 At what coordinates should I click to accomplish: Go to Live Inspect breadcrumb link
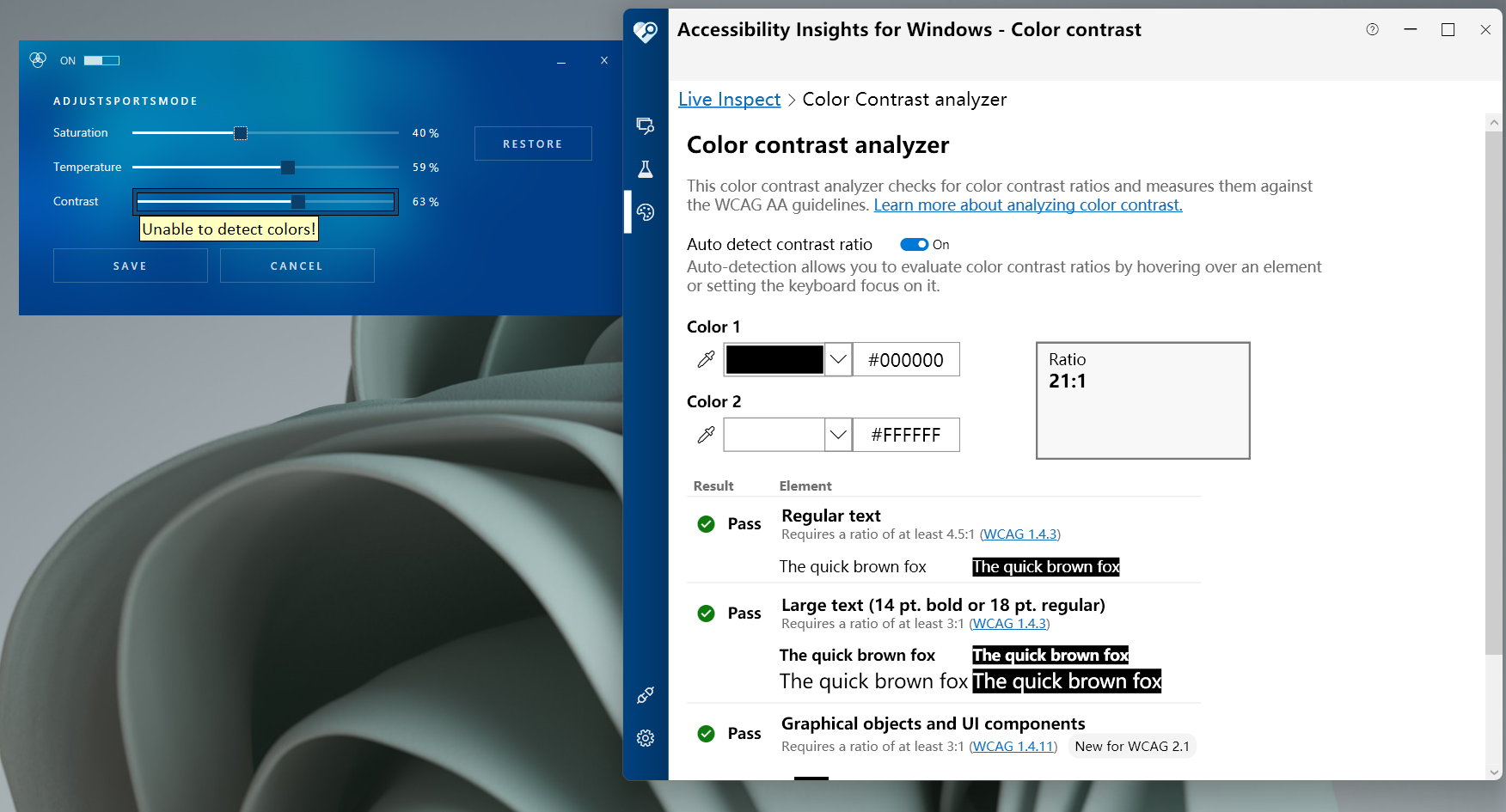coord(730,100)
